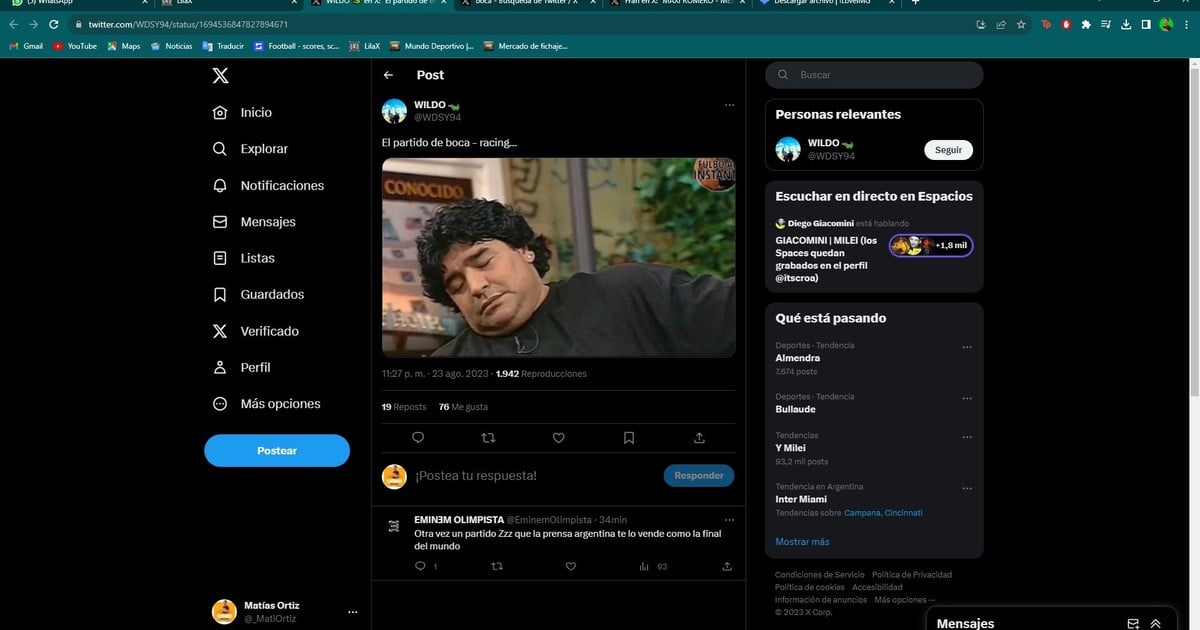Open Mensajes from the left sidebar

point(254,222)
